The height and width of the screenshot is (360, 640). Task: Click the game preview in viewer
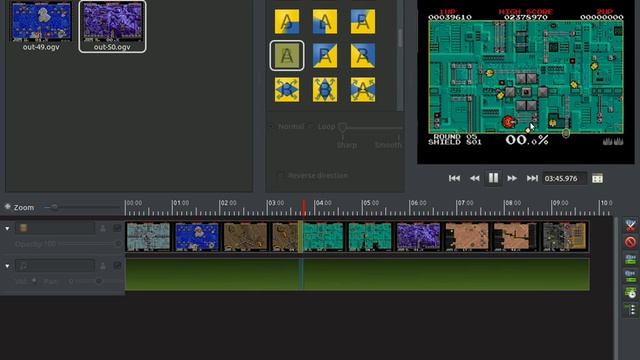tap(526, 82)
